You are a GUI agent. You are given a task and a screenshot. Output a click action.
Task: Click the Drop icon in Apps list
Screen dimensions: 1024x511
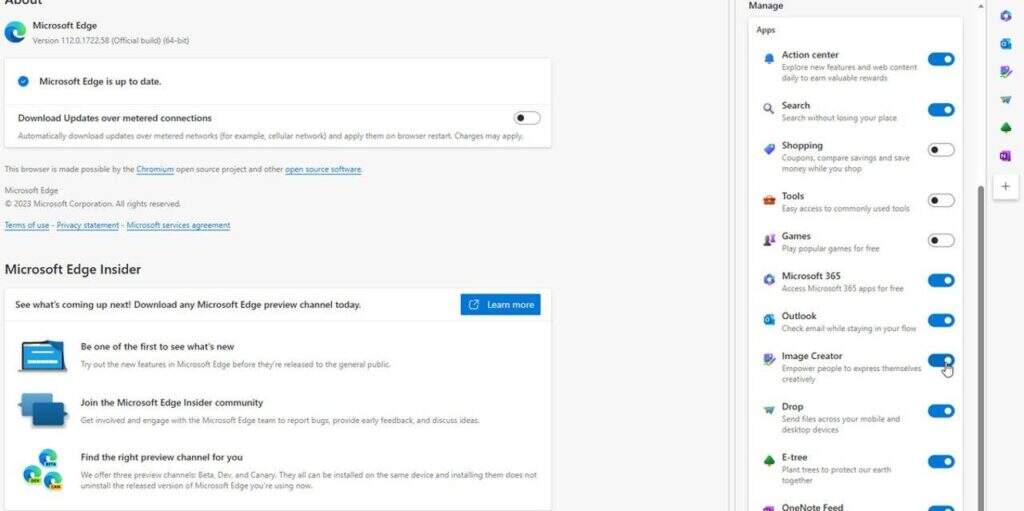[769, 410]
